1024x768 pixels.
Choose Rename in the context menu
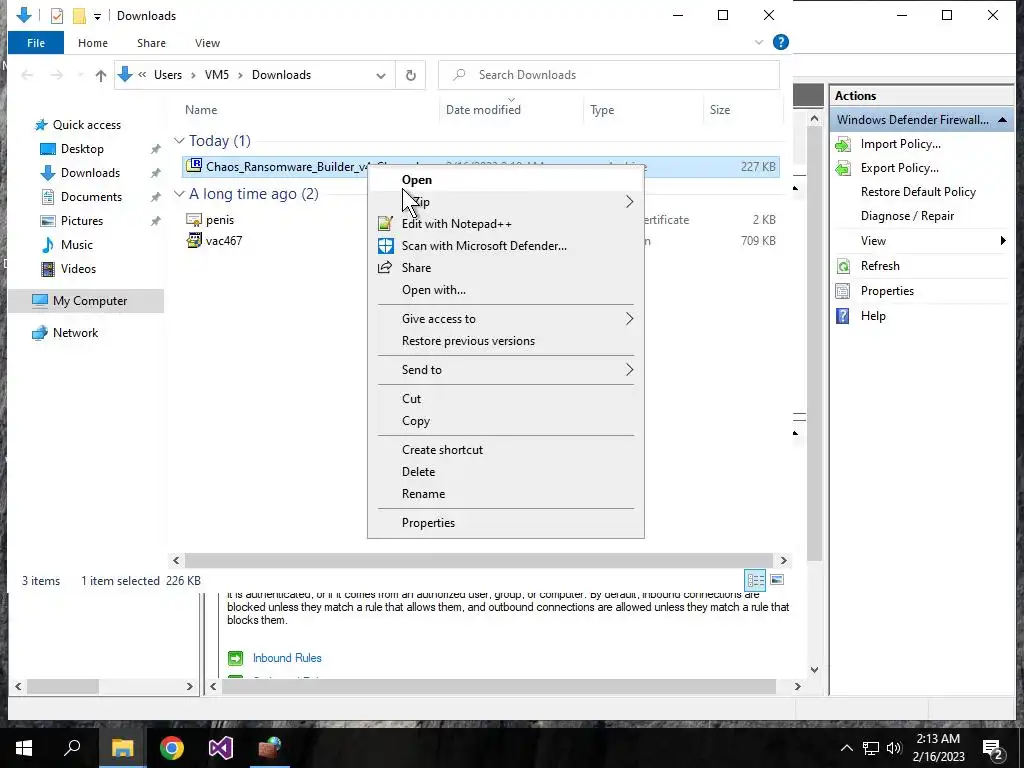[x=423, y=494]
